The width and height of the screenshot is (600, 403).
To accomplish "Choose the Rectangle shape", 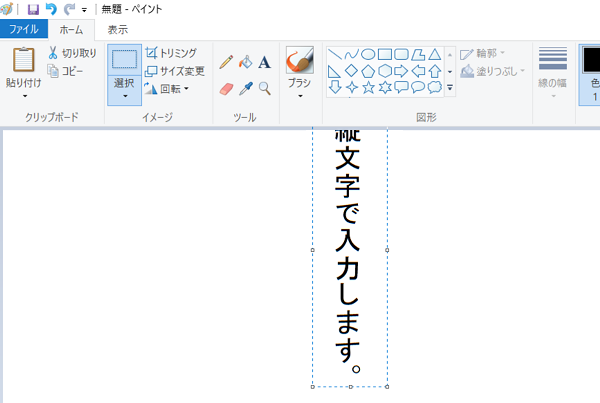I will (385, 54).
